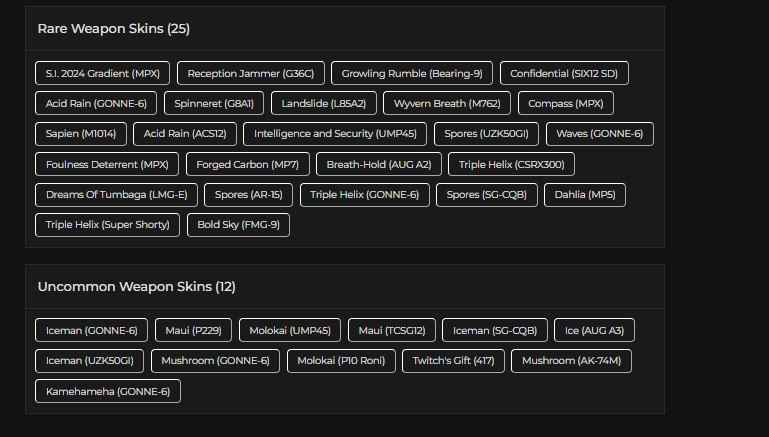The height and width of the screenshot is (437, 769).
Task: Click the Wyvern Breath (M762) tag
Action: tap(447, 103)
